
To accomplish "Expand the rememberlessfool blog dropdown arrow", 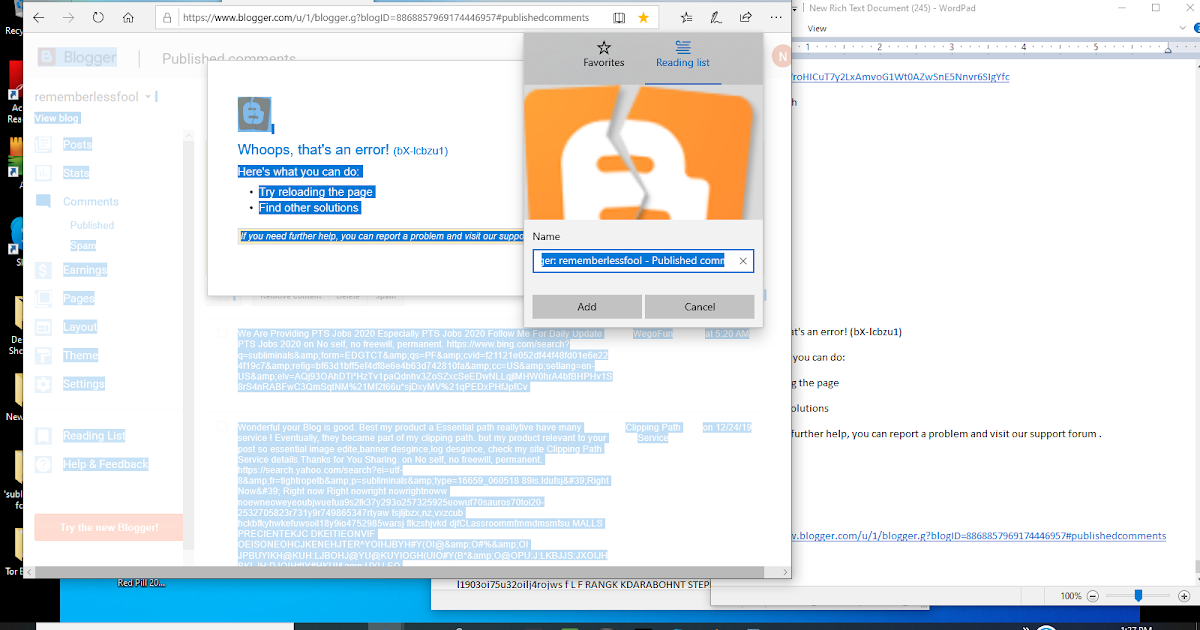I will [x=148, y=97].
